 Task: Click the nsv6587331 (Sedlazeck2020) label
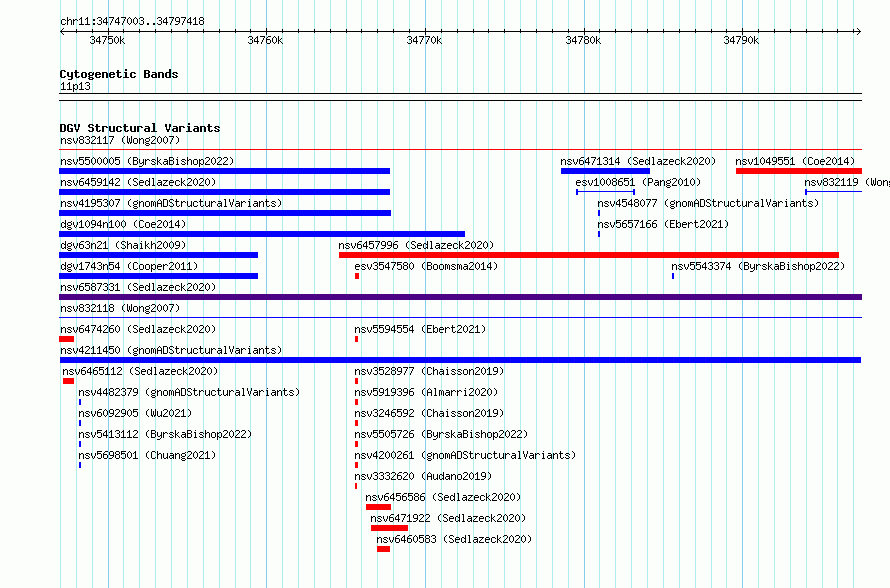tap(138, 287)
